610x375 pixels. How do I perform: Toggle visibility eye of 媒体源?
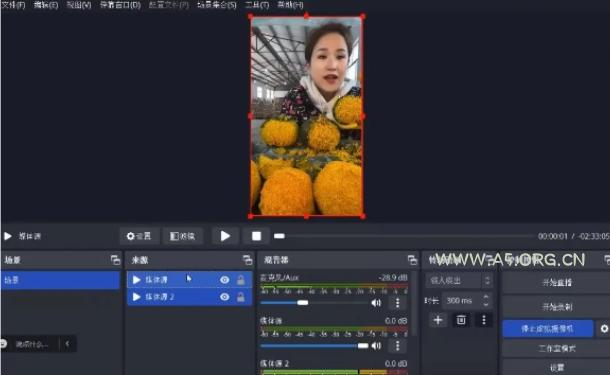coord(224,280)
